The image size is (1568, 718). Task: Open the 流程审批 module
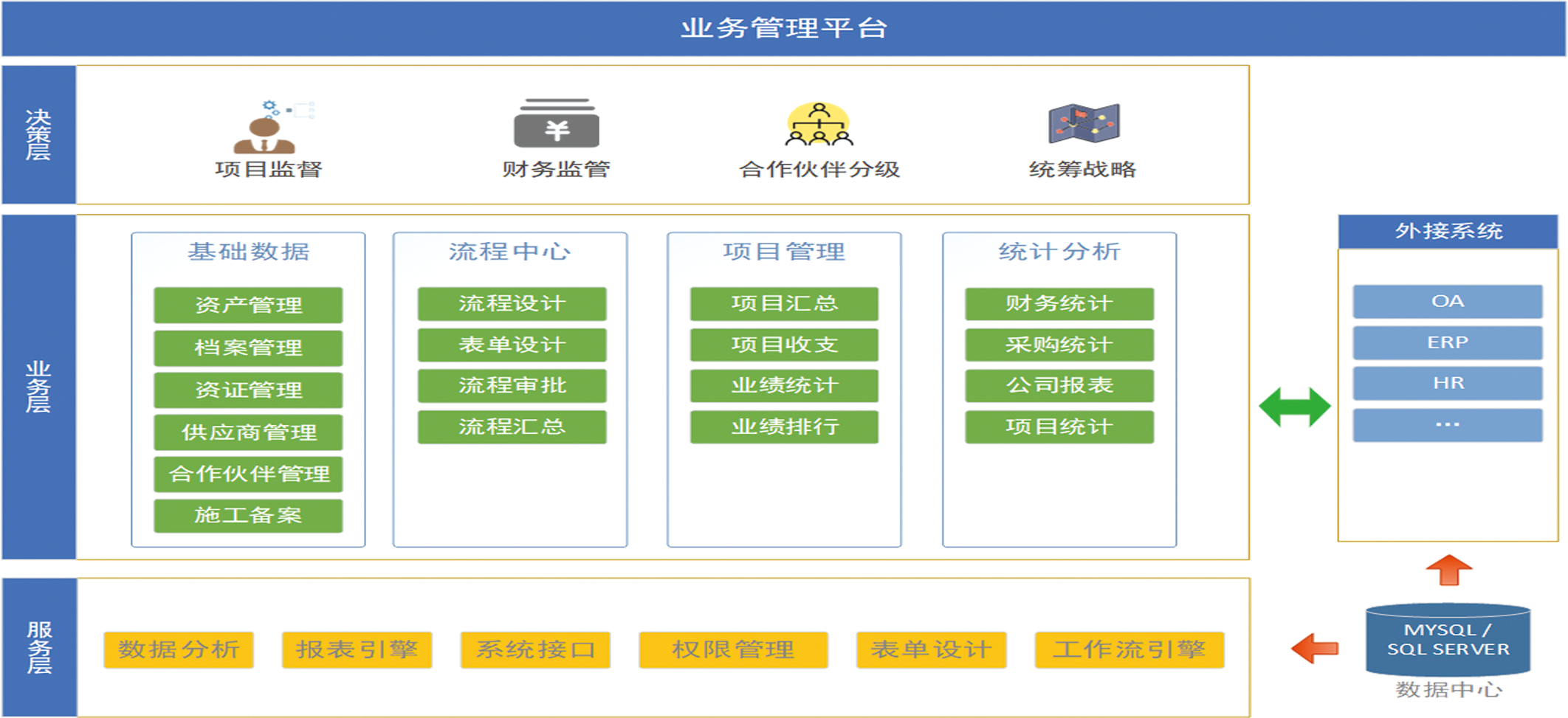point(512,385)
